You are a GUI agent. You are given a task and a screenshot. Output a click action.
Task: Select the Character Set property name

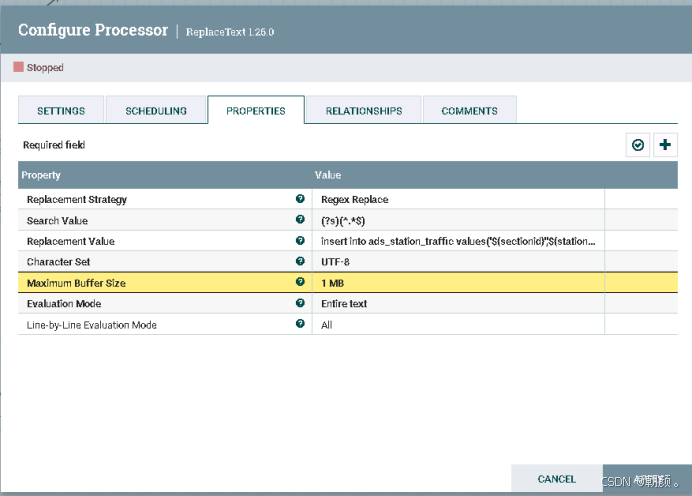tap(58, 262)
